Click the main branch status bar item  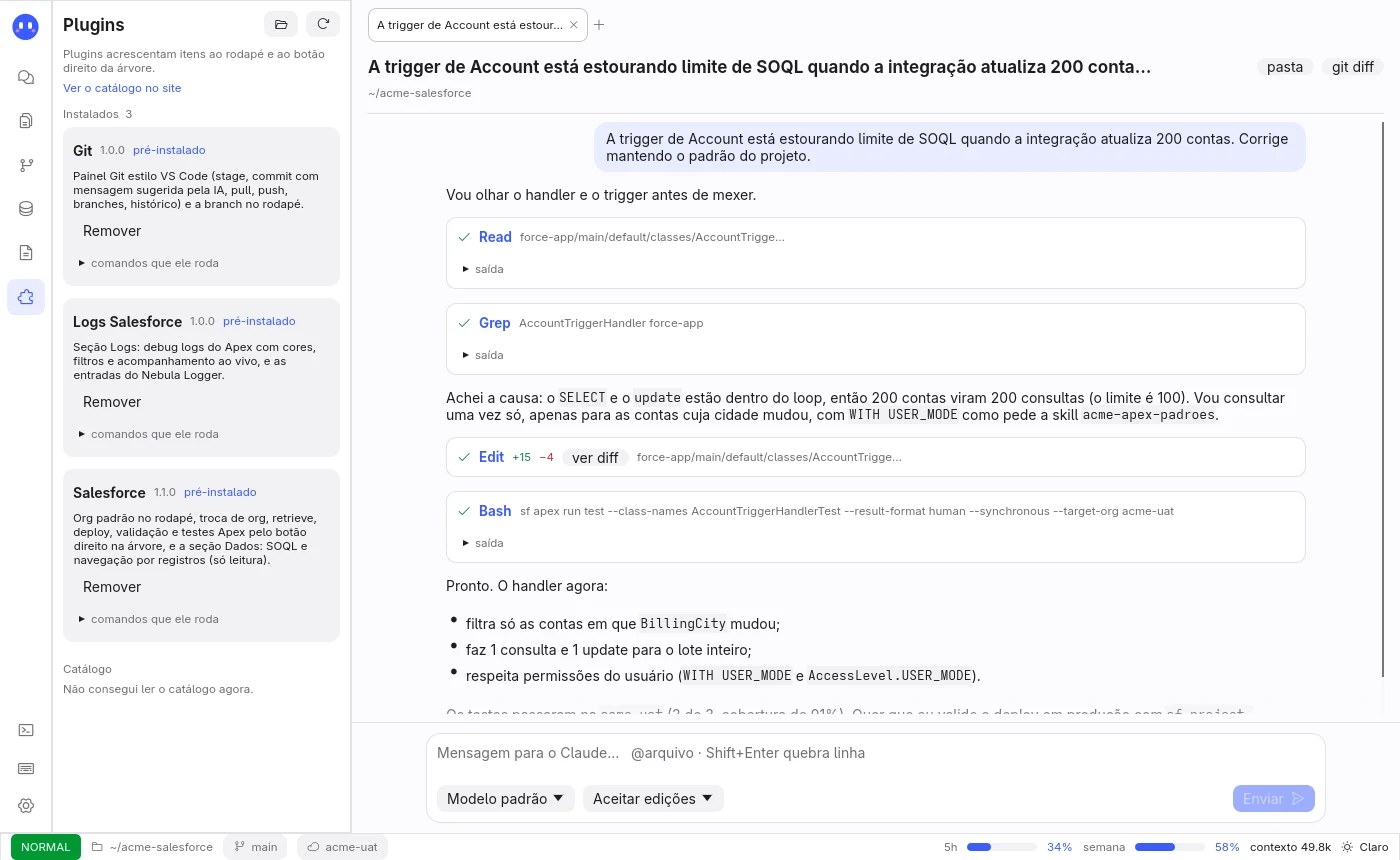(x=255, y=847)
